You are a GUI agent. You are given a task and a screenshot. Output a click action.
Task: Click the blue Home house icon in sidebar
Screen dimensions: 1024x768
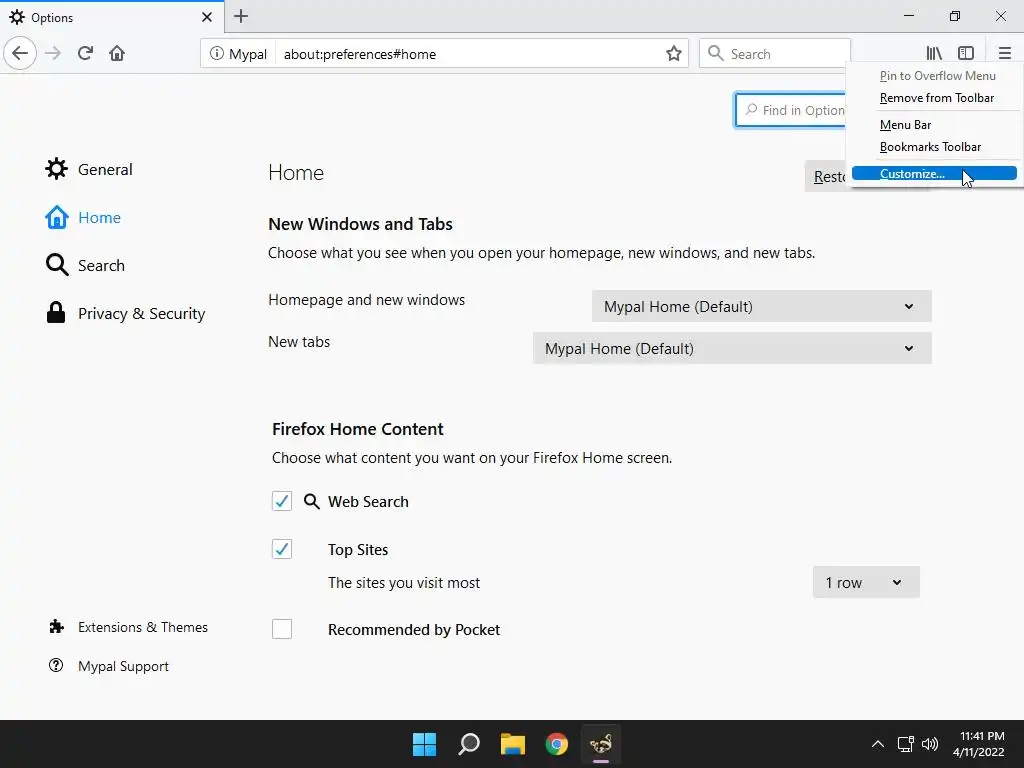56,217
